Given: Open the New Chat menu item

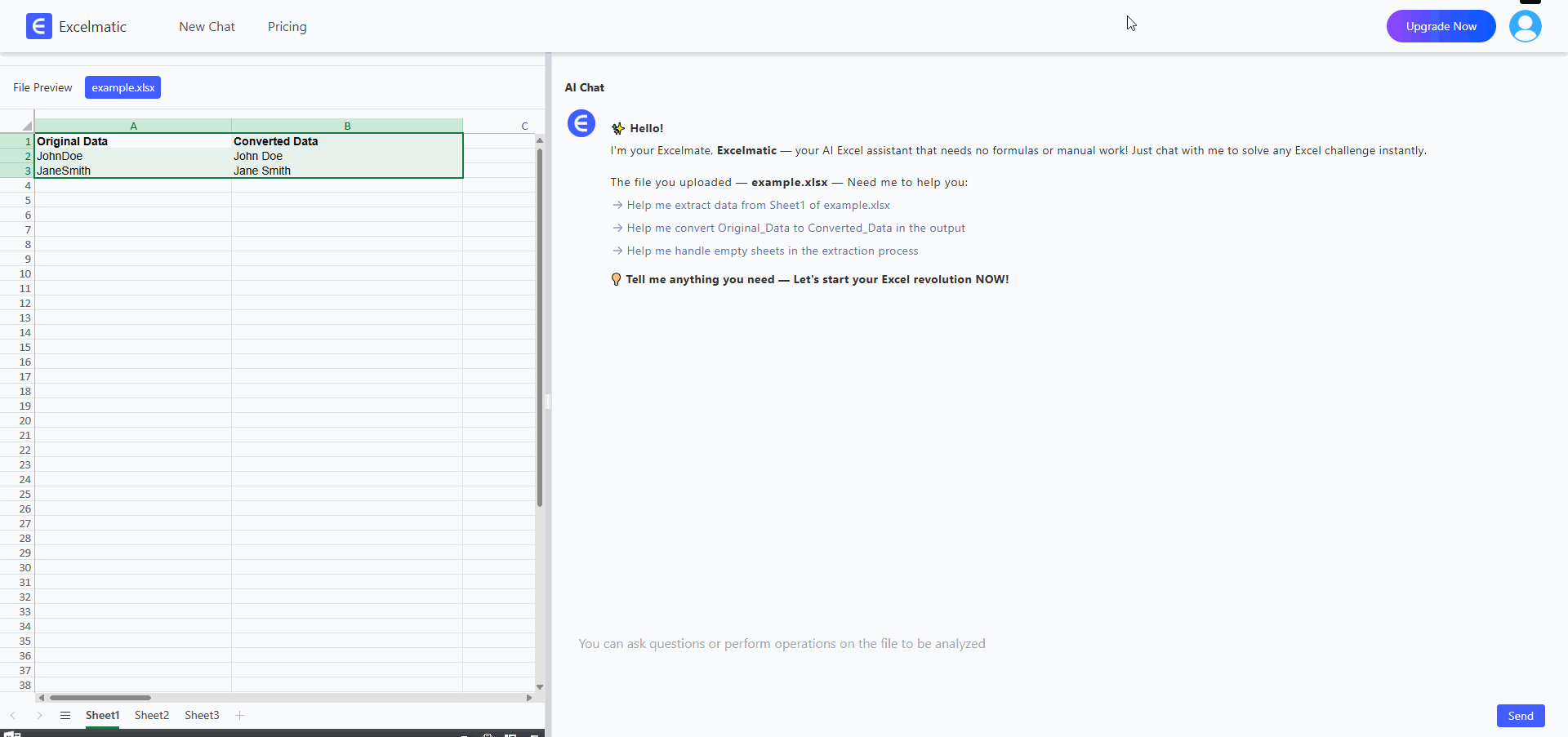Looking at the screenshot, I should pyautogui.click(x=207, y=27).
